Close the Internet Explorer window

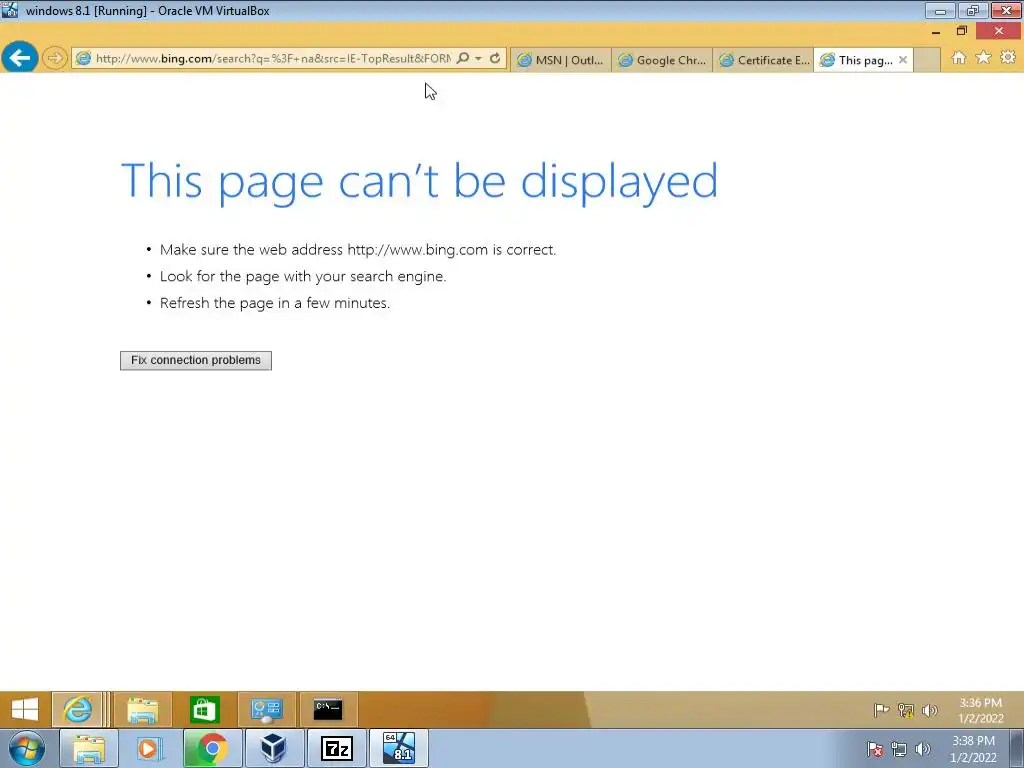[x=999, y=31]
